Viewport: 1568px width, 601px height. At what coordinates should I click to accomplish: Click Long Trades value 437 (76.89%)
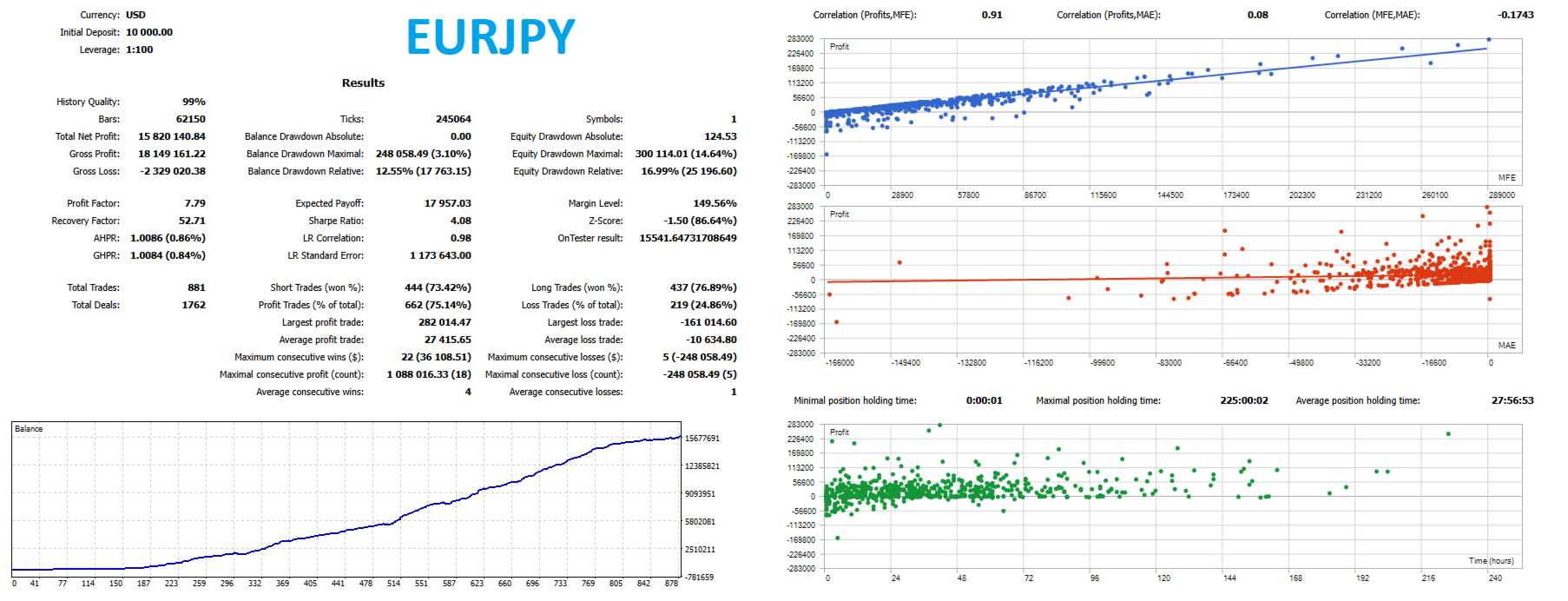coord(703,287)
